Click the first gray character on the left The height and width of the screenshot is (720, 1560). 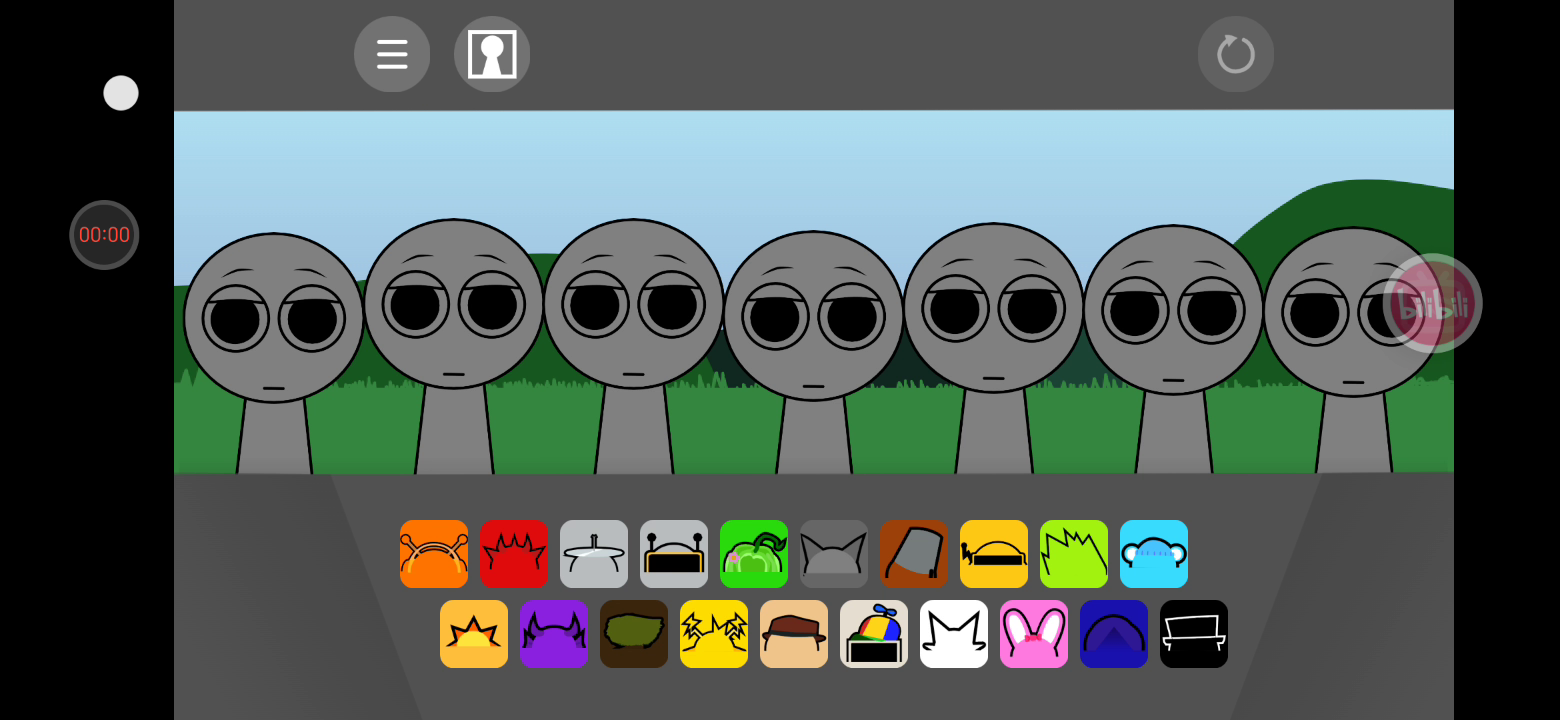(274, 330)
